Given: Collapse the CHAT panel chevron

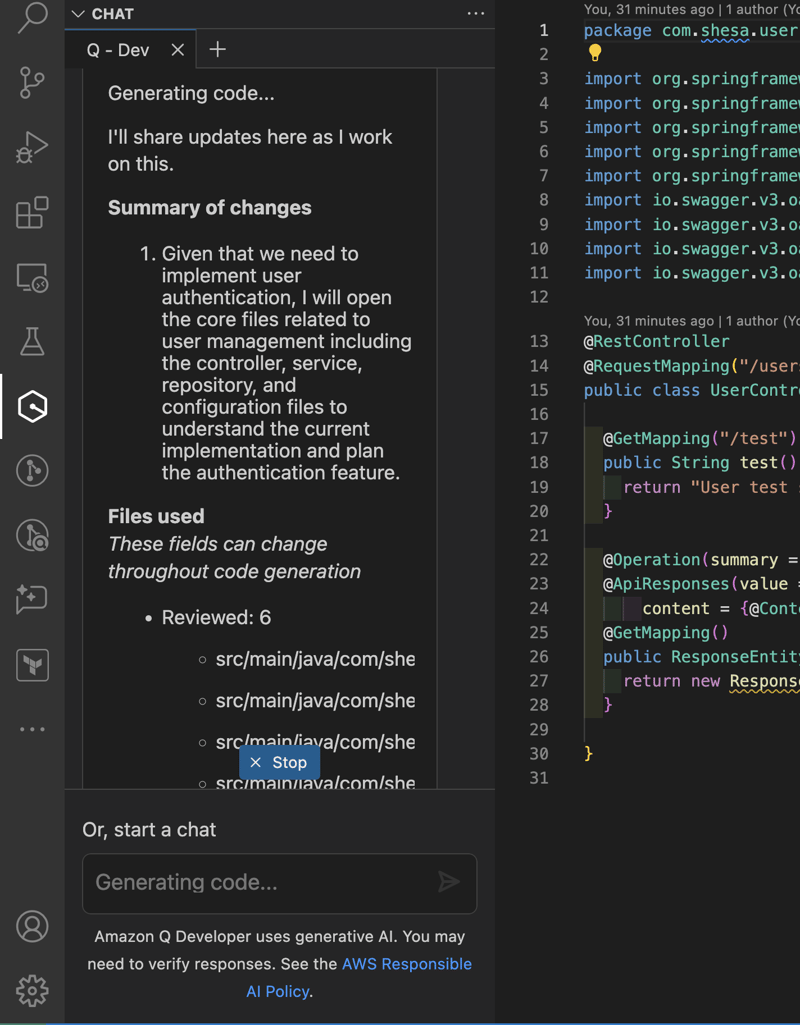Looking at the screenshot, I should pos(77,14).
